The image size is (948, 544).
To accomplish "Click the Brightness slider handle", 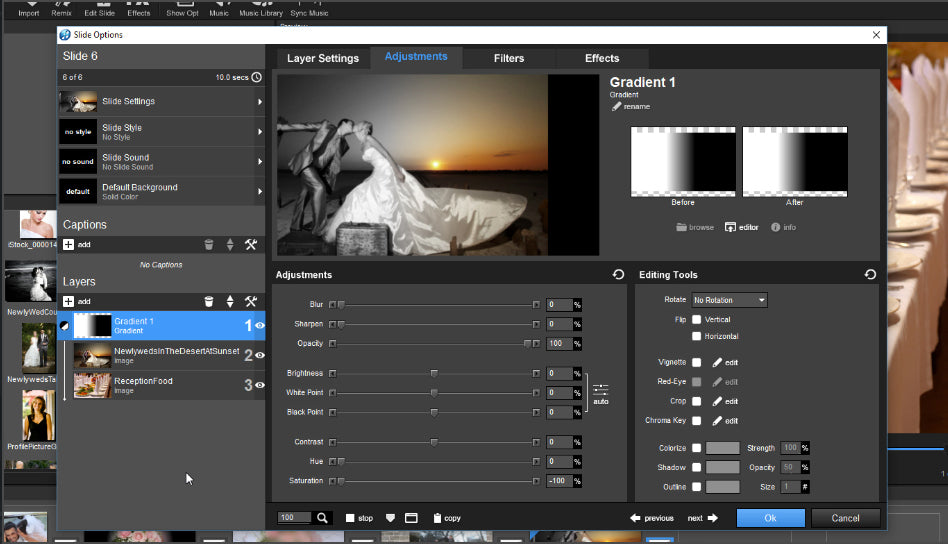I will coord(434,374).
